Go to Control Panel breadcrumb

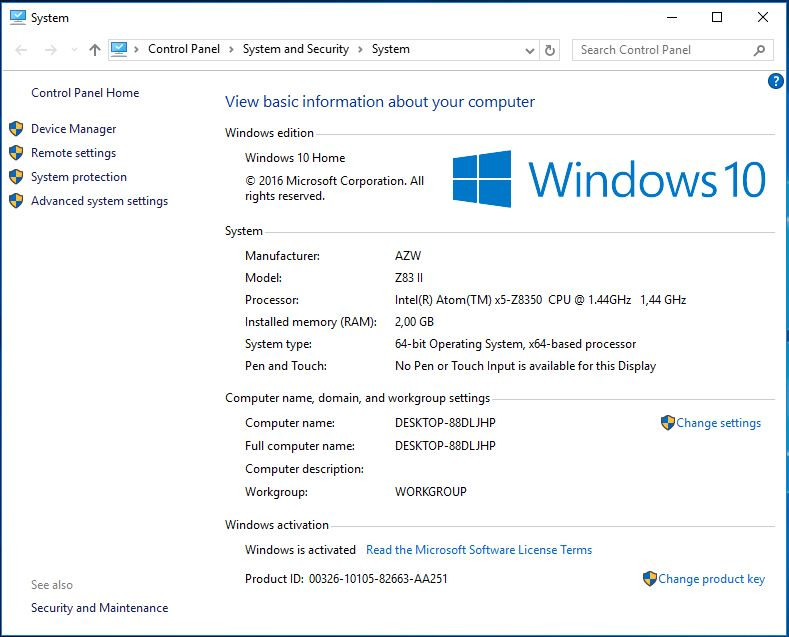[184, 49]
